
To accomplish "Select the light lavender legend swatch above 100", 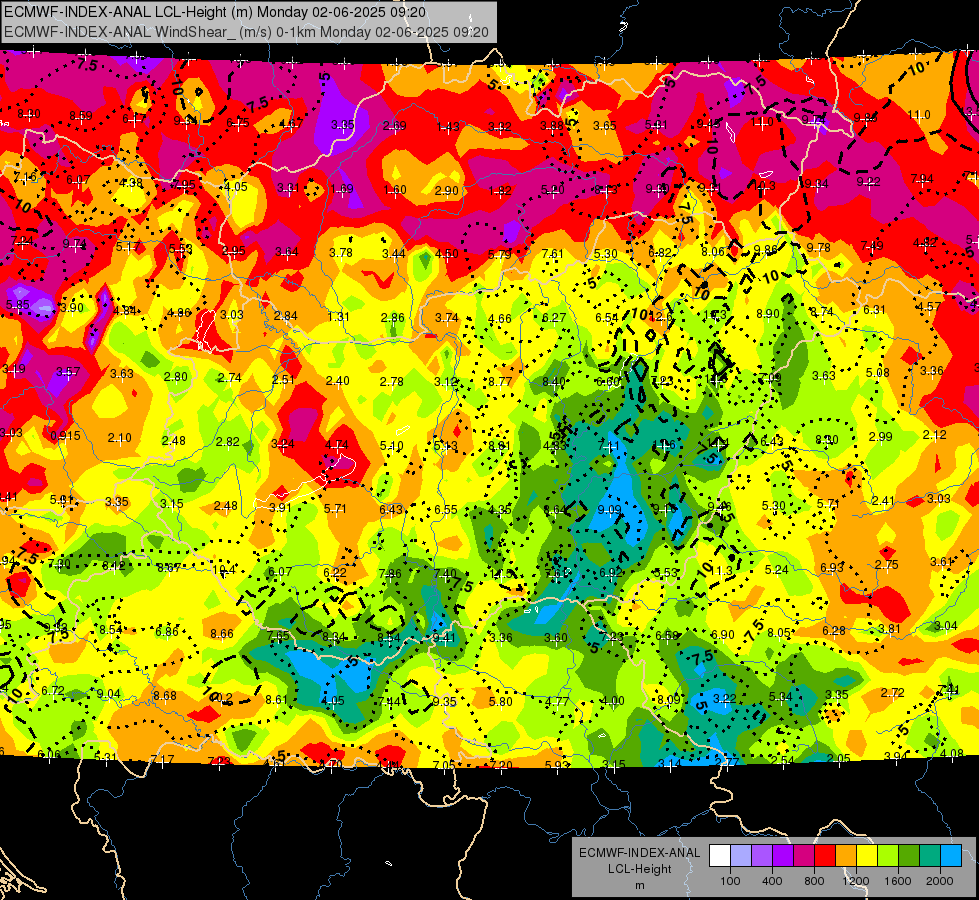I will click(x=741, y=855).
